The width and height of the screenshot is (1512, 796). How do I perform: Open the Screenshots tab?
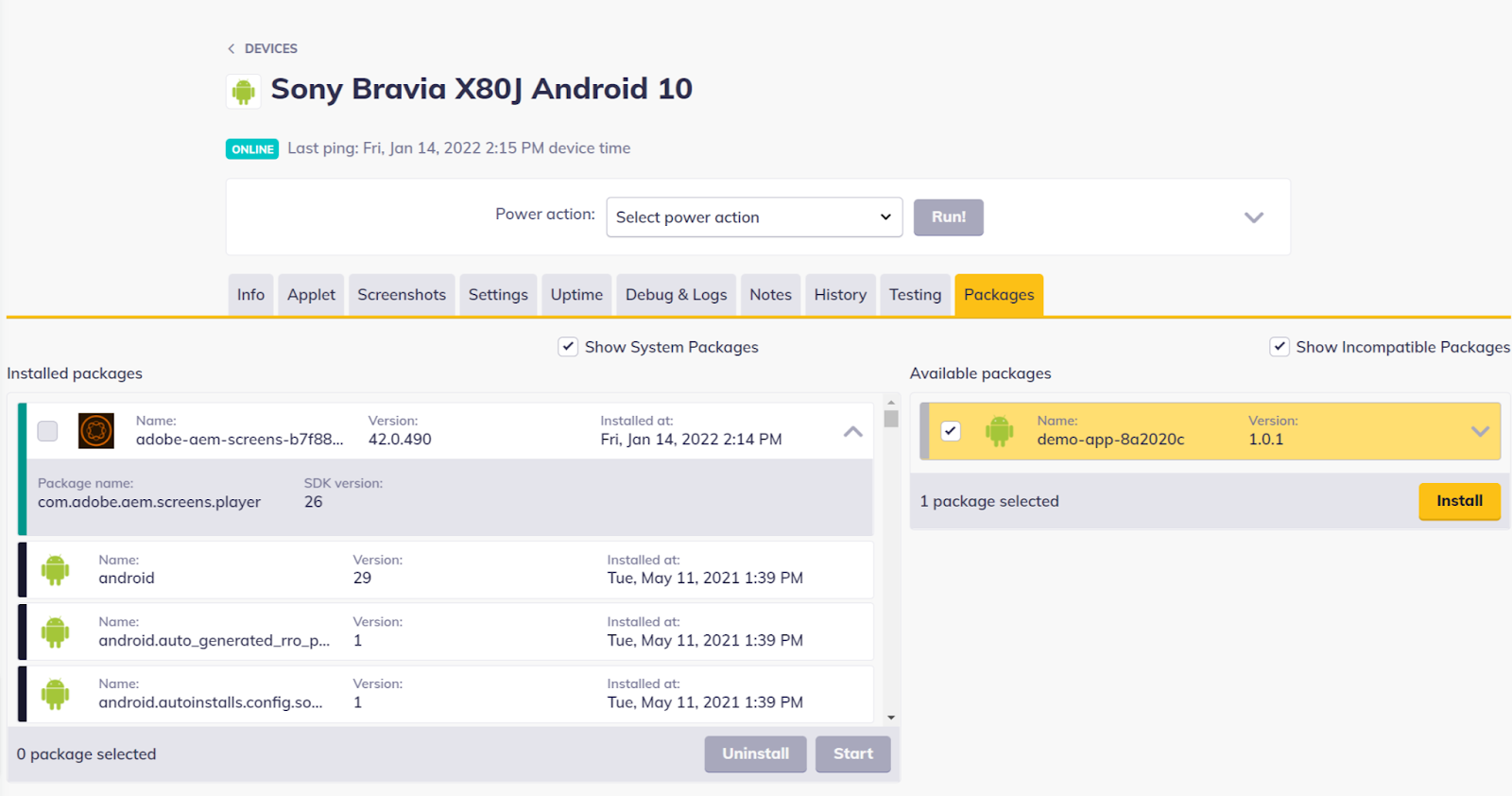[x=402, y=295]
